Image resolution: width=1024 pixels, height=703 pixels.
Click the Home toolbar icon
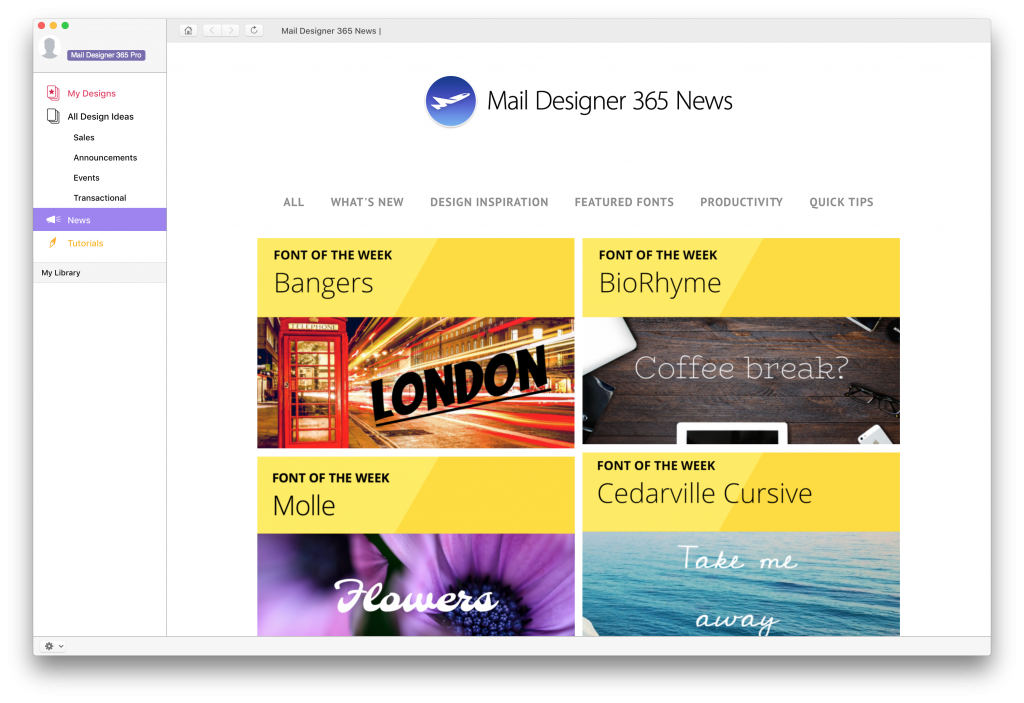(188, 31)
